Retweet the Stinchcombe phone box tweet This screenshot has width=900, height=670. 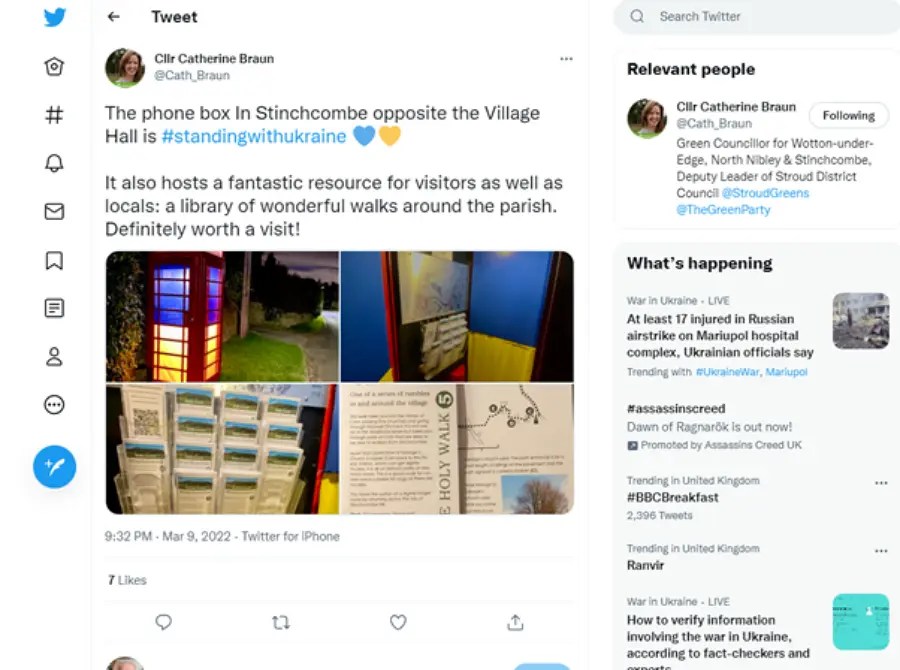tap(281, 622)
